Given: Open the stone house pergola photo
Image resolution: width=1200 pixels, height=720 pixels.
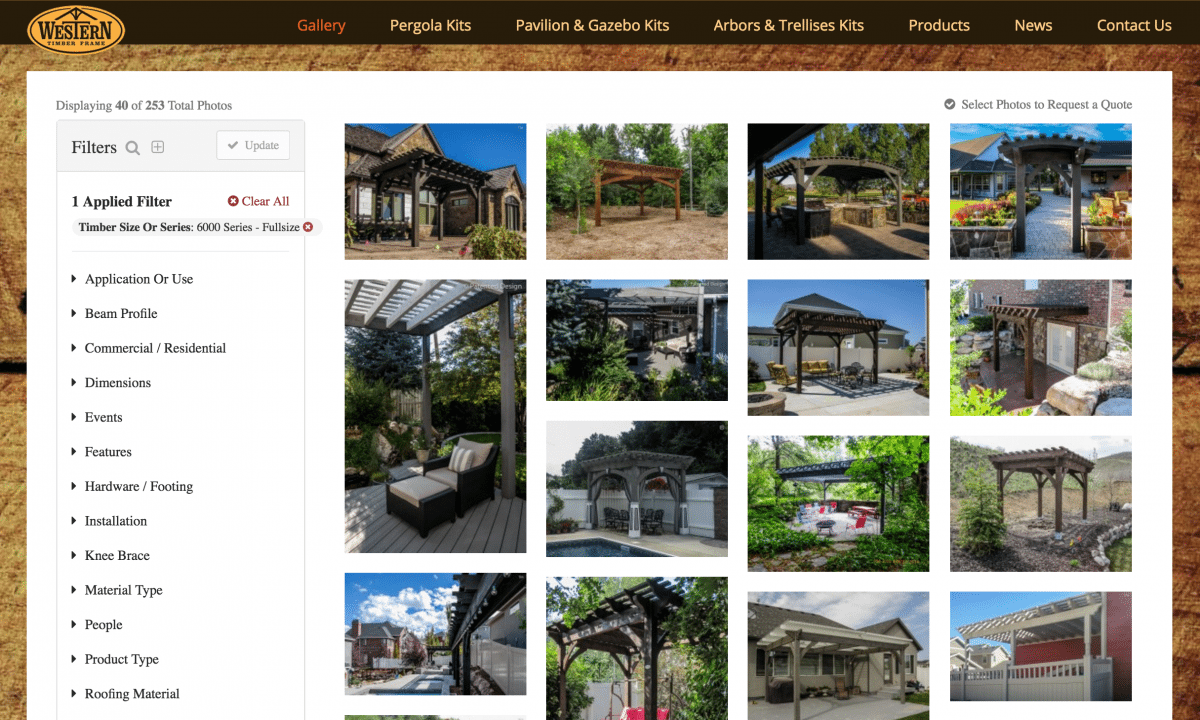Looking at the screenshot, I should 435,192.
